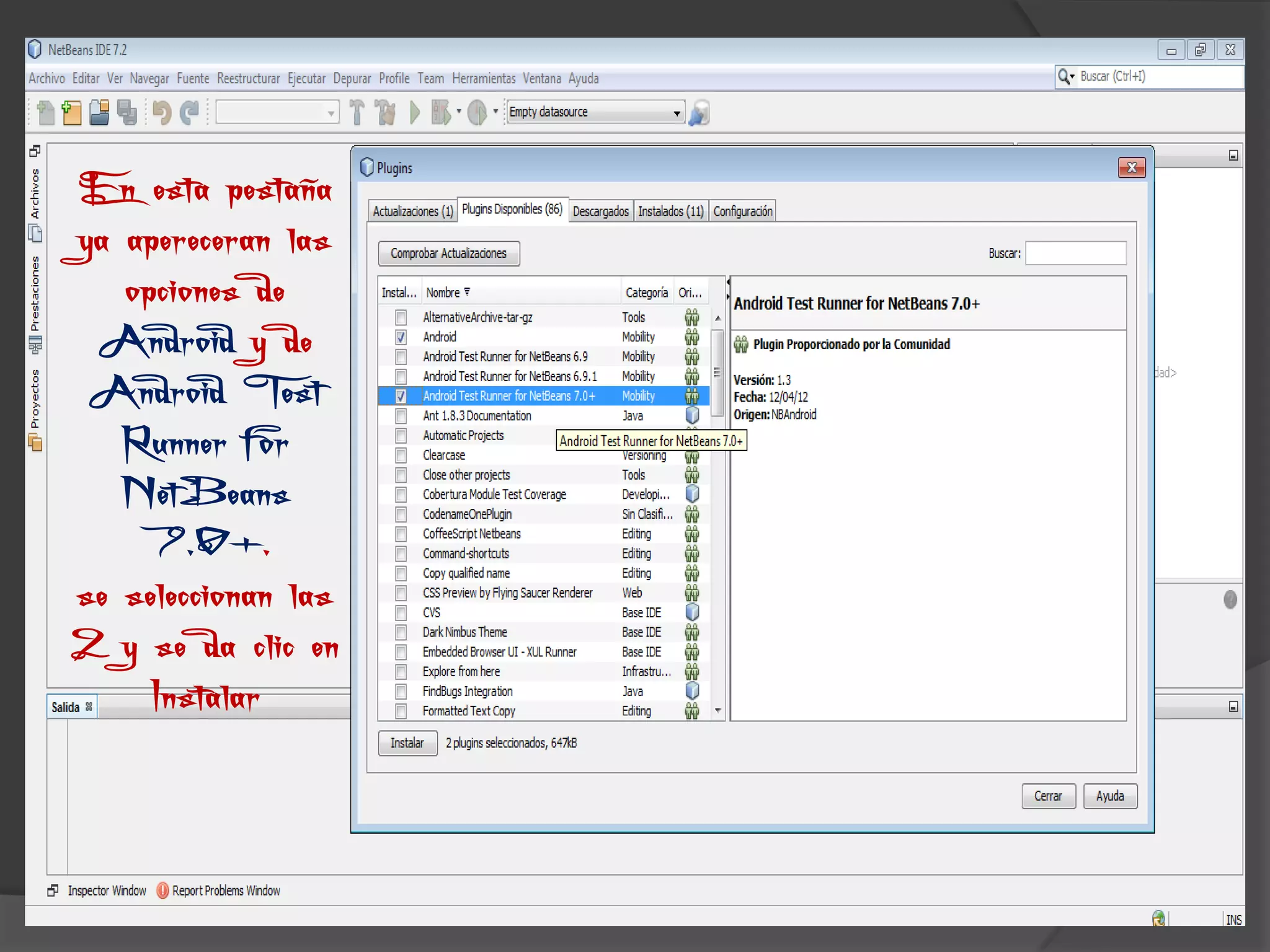Image resolution: width=1270 pixels, height=952 pixels.
Task: Click the restore icon atop the left sidebar
Action: (x=35, y=151)
